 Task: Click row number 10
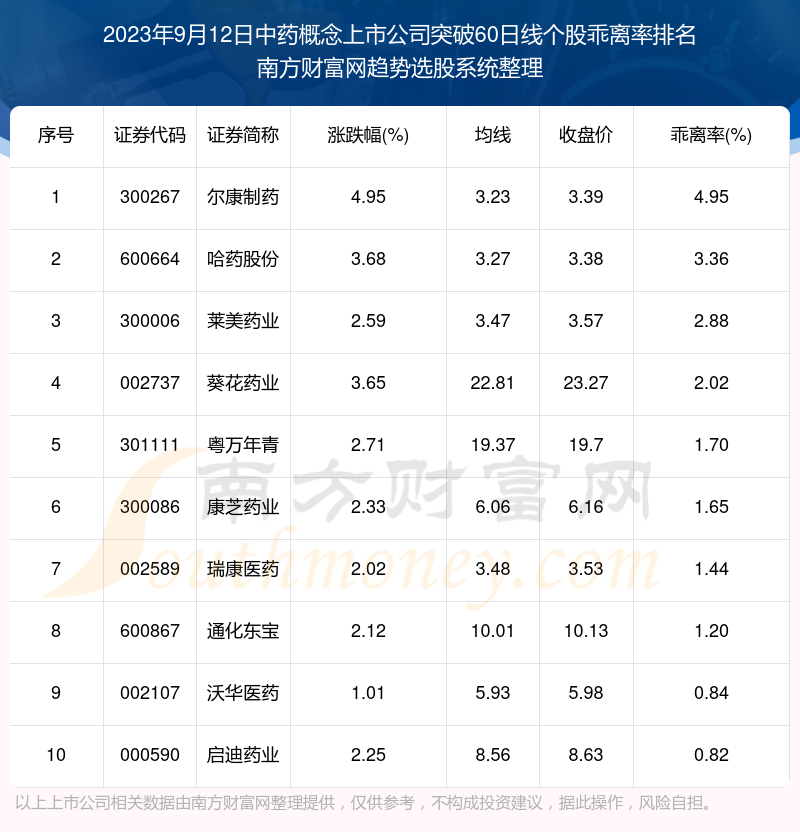tap(56, 755)
